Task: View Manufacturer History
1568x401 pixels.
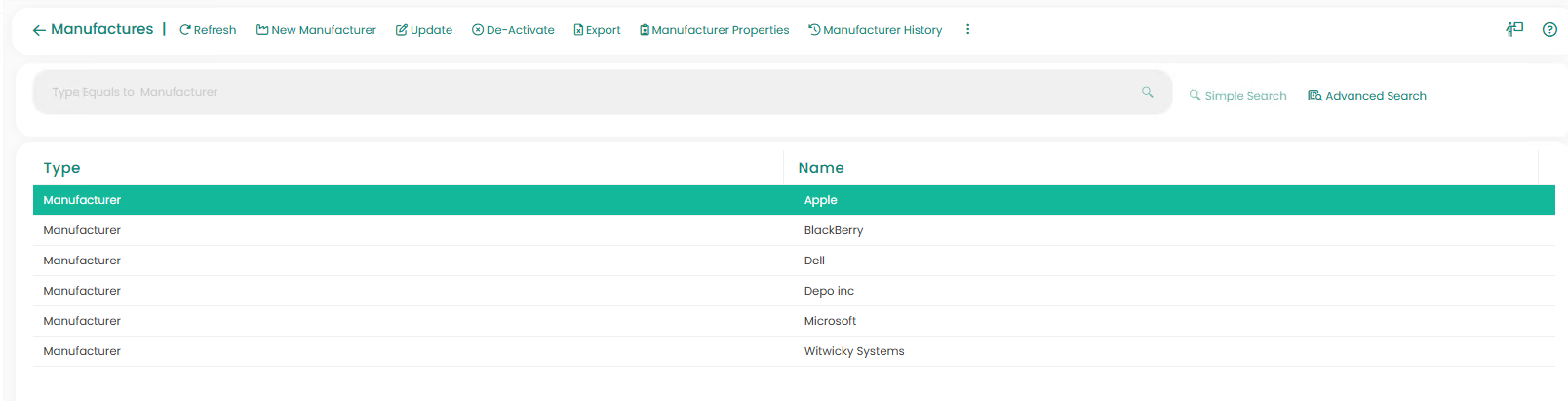Action: point(875,30)
